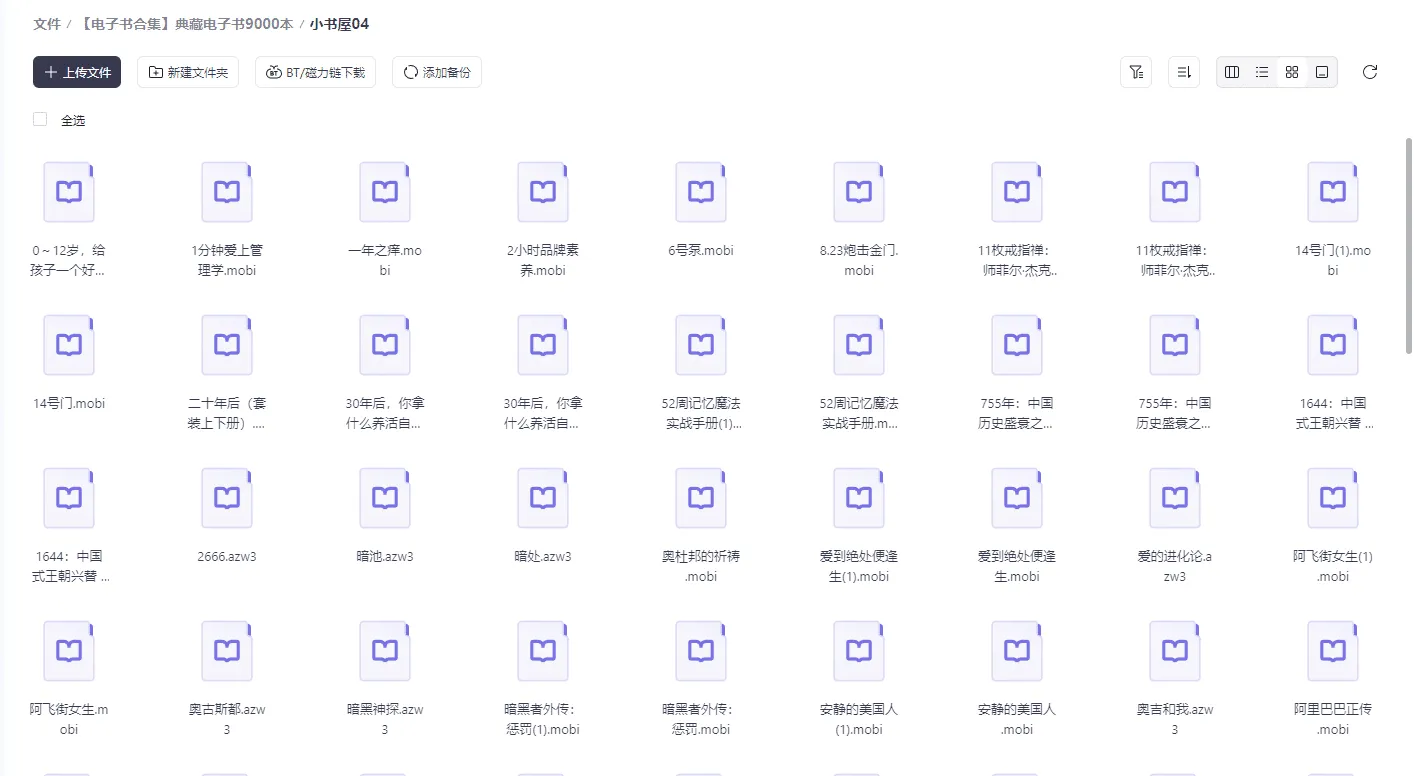Select the 6号泵.mobi file icon
The height and width of the screenshot is (776, 1414).
[701, 192]
